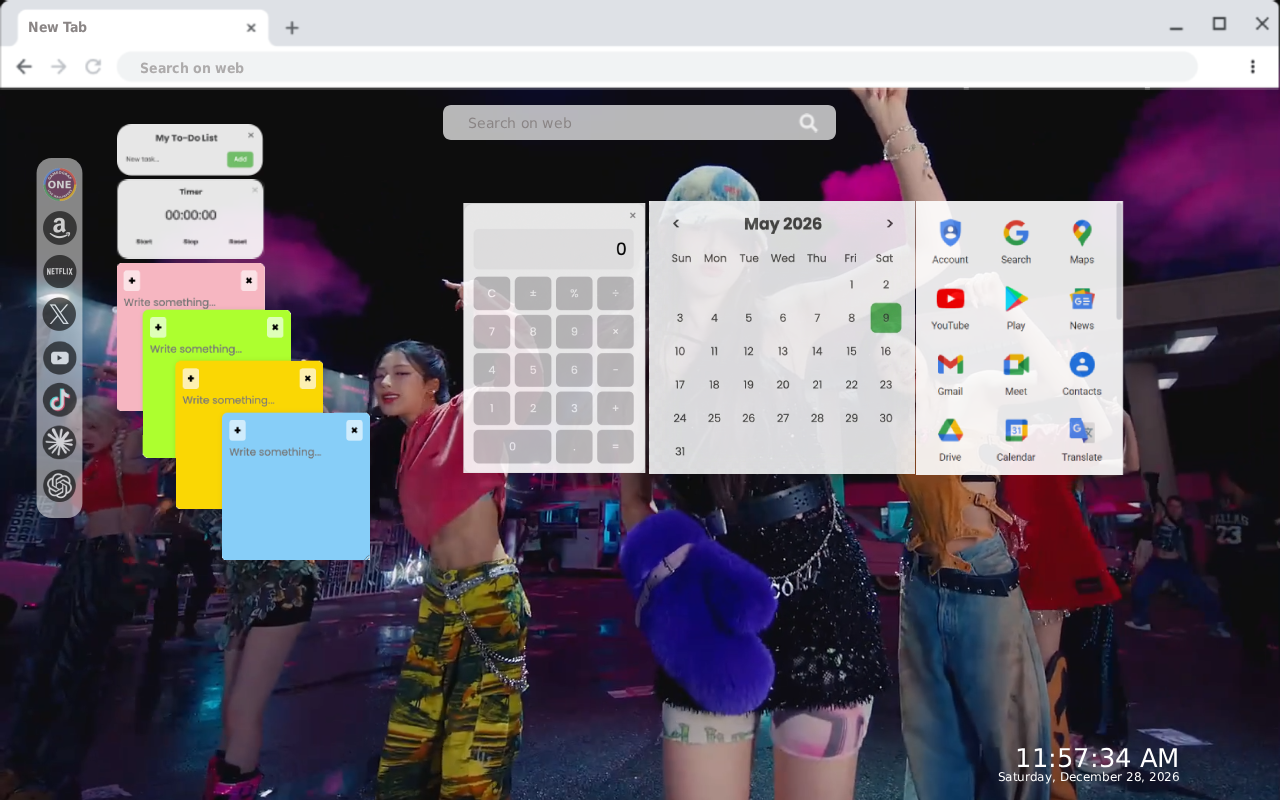Viewport: 1280px width, 800px height.
Task: Add new note from green sticky
Action: (158, 328)
